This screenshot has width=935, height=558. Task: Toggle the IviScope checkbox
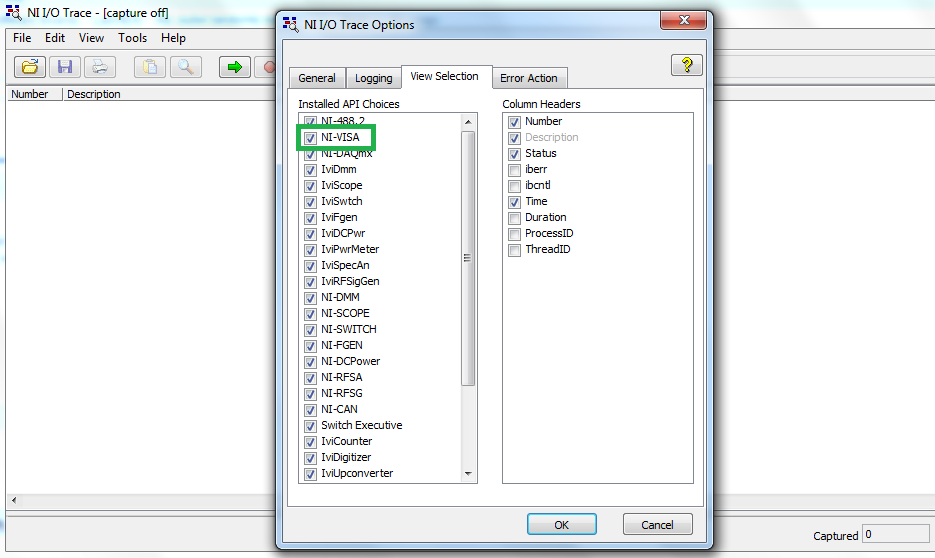click(310, 186)
